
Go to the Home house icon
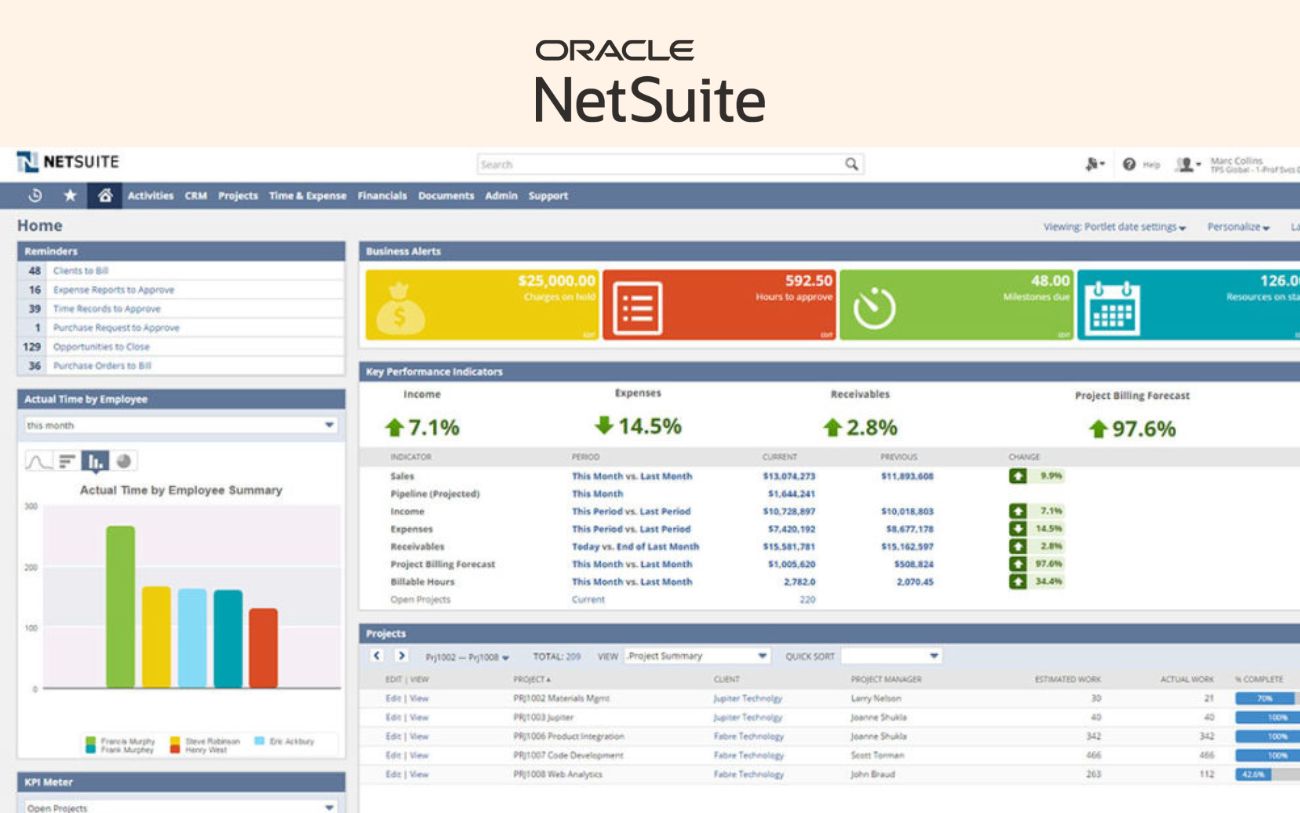(104, 196)
